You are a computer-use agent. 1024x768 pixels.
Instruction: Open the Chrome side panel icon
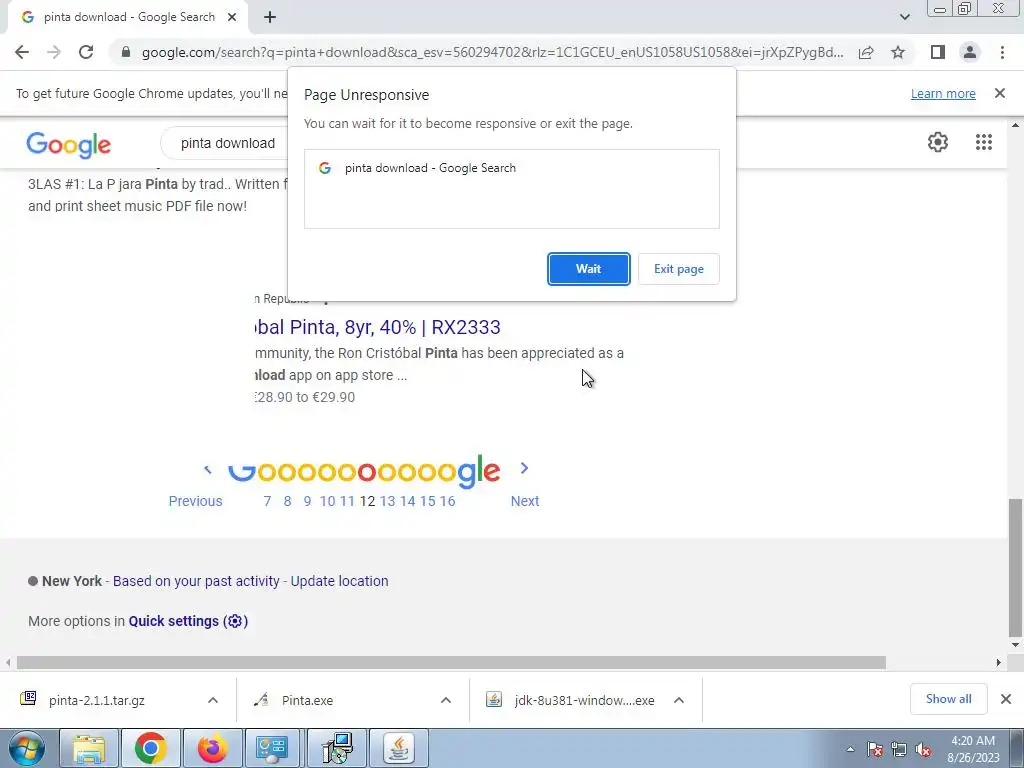(x=938, y=52)
